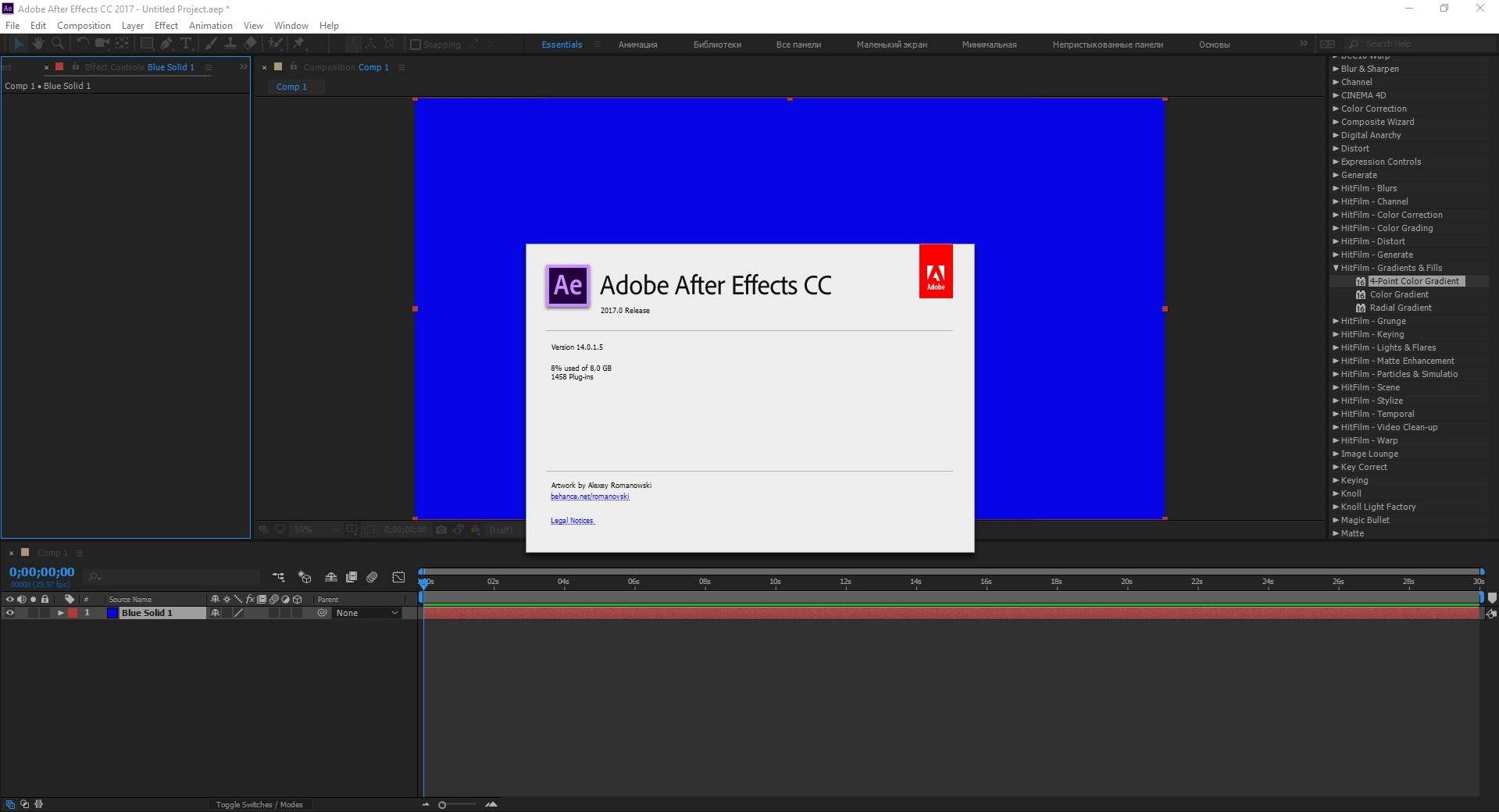This screenshot has height=812, width=1499.
Task: Open viewer resolution dropdown (Half)
Action: pos(501,529)
